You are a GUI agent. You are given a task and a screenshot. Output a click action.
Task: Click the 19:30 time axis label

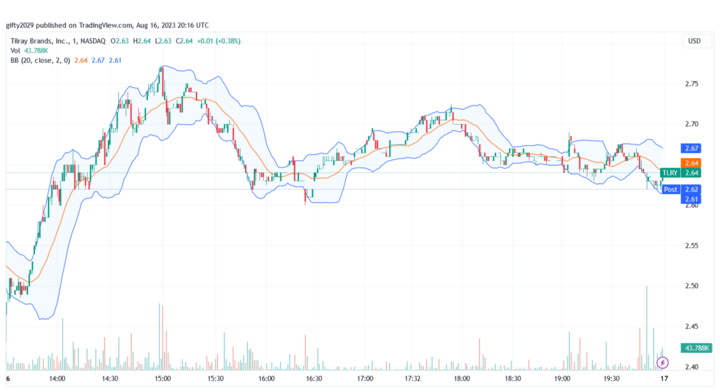coord(611,379)
